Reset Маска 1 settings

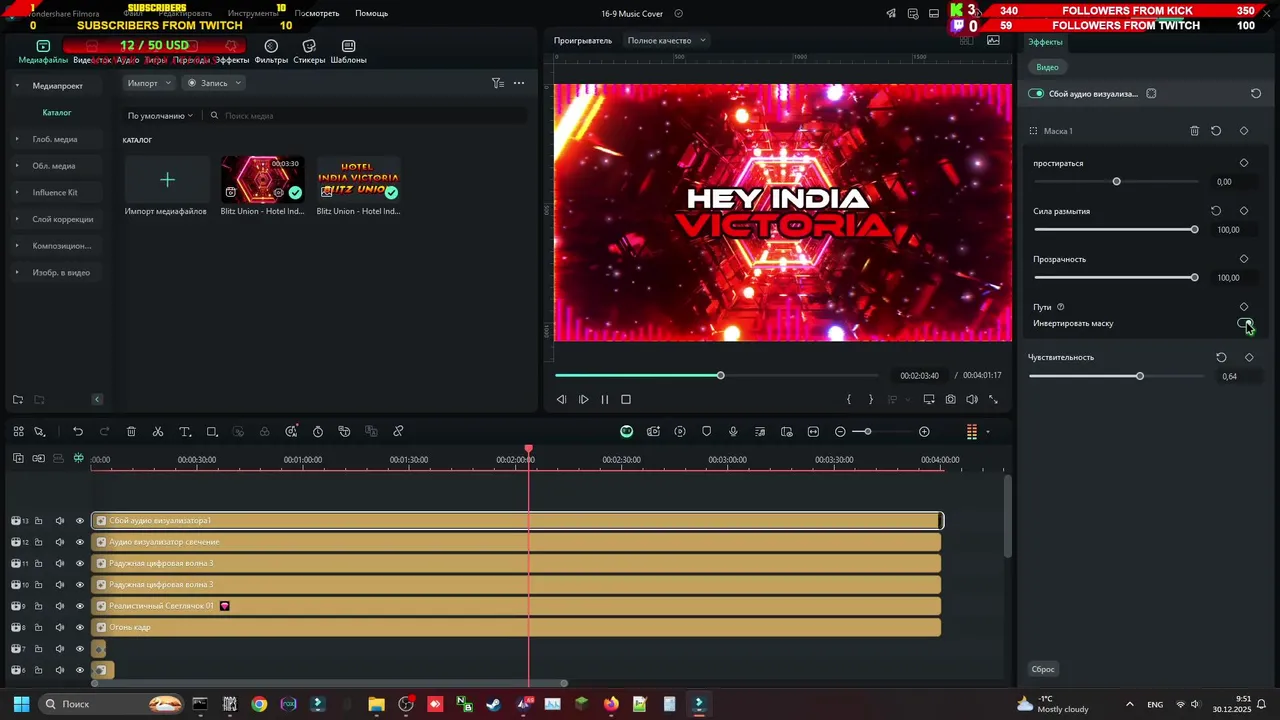[x=1216, y=131]
